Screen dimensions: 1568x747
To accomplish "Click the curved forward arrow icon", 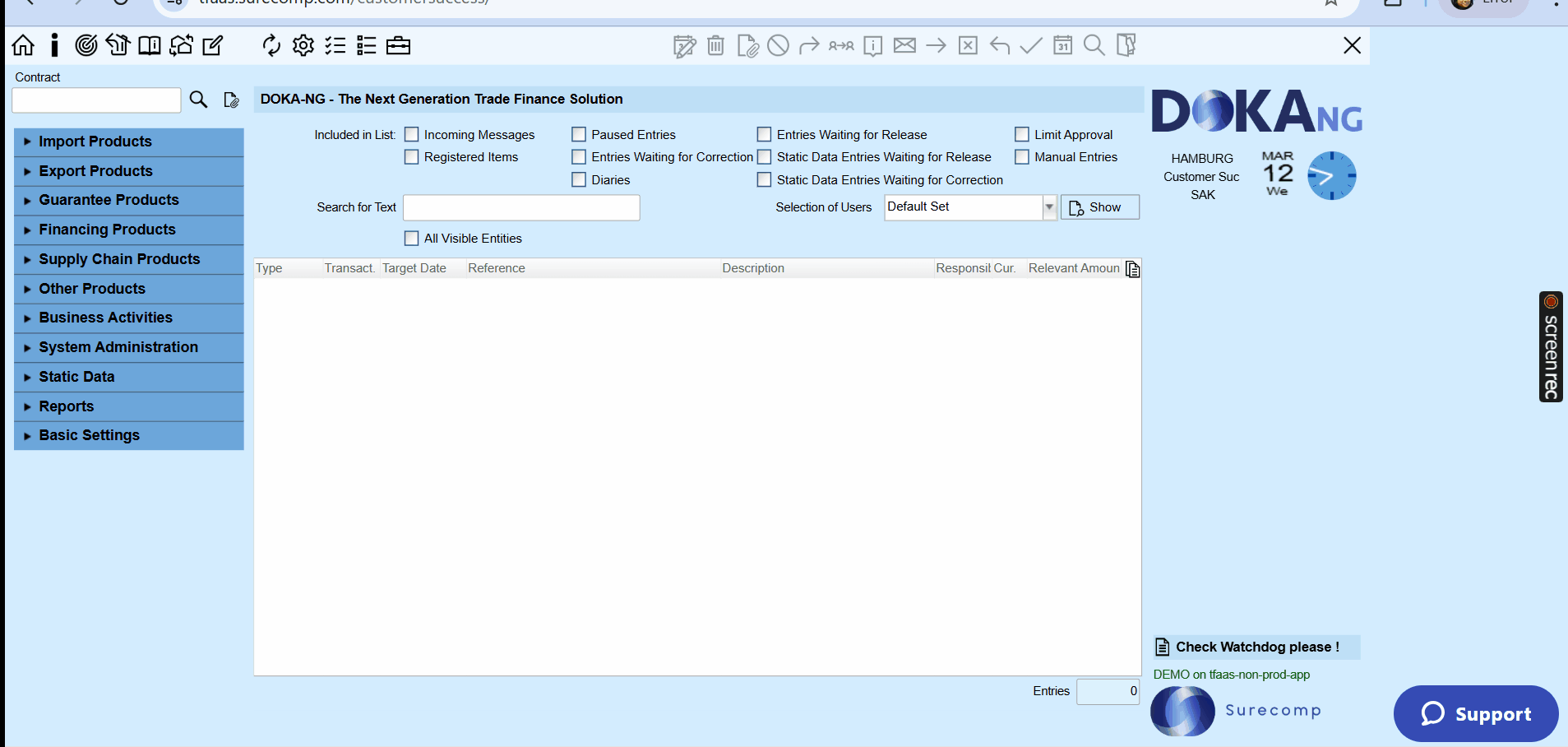I will (x=809, y=45).
